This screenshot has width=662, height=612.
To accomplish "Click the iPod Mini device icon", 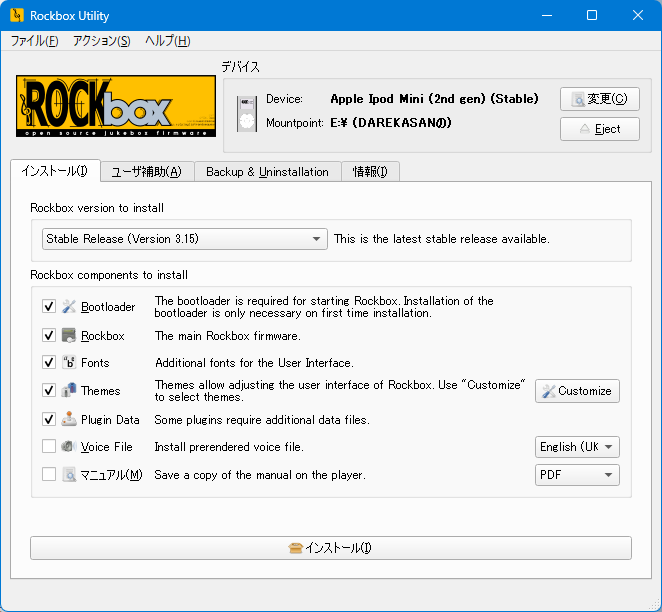I will point(247,114).
